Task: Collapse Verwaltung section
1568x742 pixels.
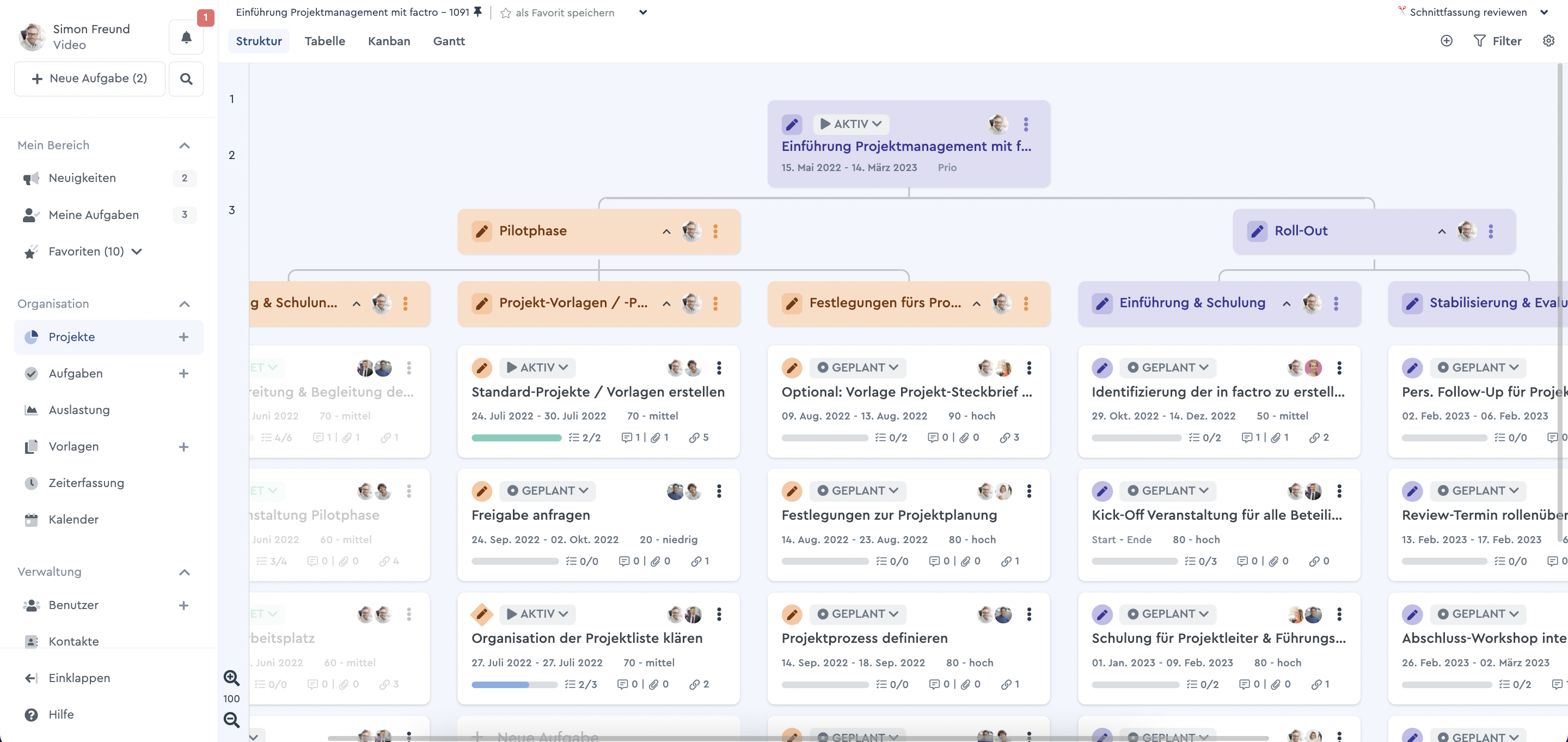Action: (x=185, y=571)
